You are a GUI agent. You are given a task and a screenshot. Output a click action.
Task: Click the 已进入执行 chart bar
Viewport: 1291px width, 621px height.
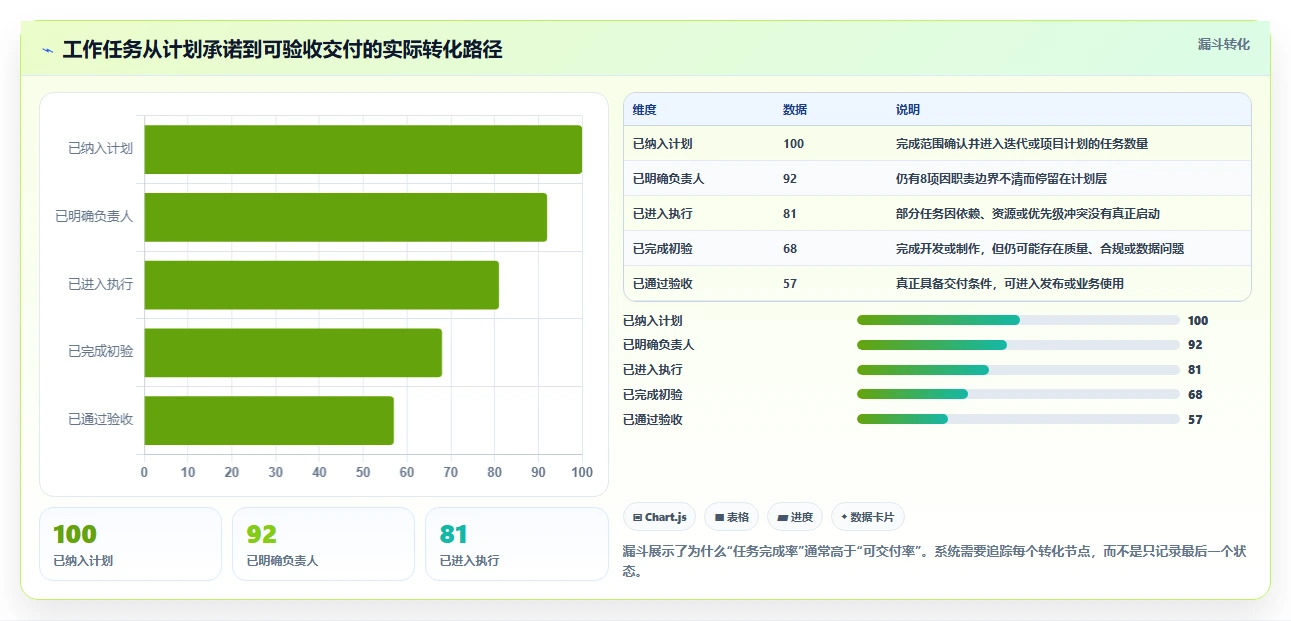(x=322, y=285)
